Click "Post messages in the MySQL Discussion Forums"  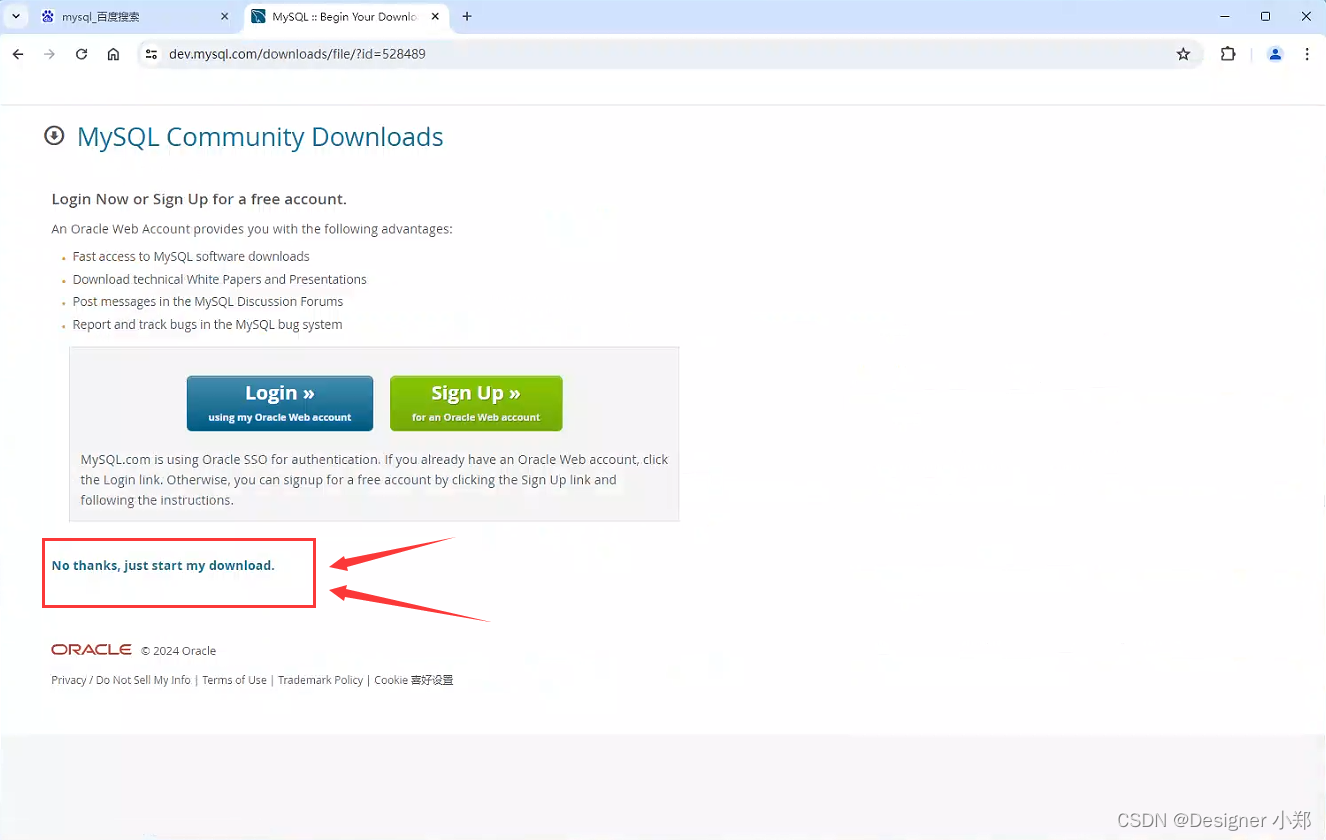click(x=208, y=301)
